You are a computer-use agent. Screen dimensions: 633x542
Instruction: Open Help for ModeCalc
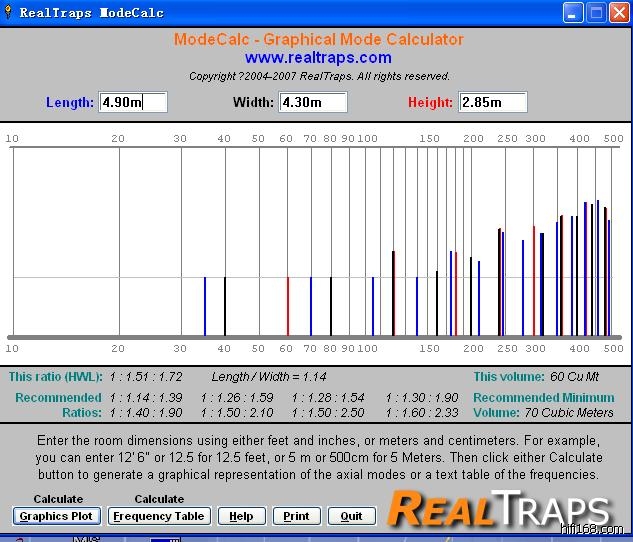pos(242,516)
